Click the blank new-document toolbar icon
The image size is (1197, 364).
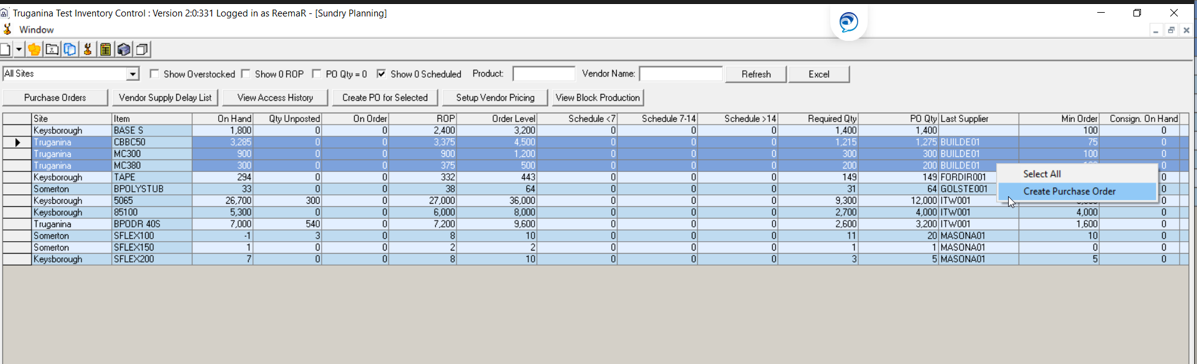5,50
